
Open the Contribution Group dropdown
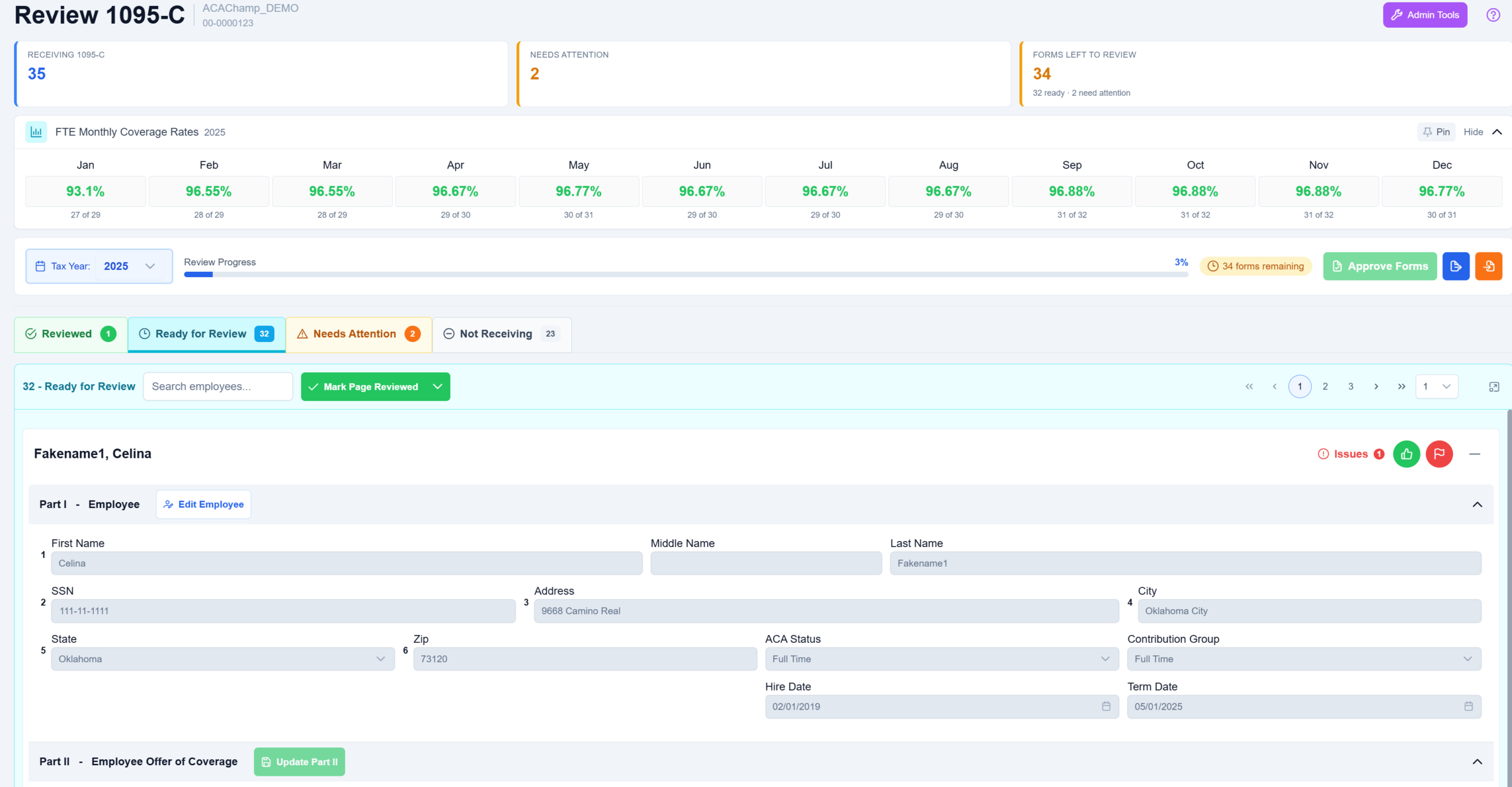(x=1304, y=659)
